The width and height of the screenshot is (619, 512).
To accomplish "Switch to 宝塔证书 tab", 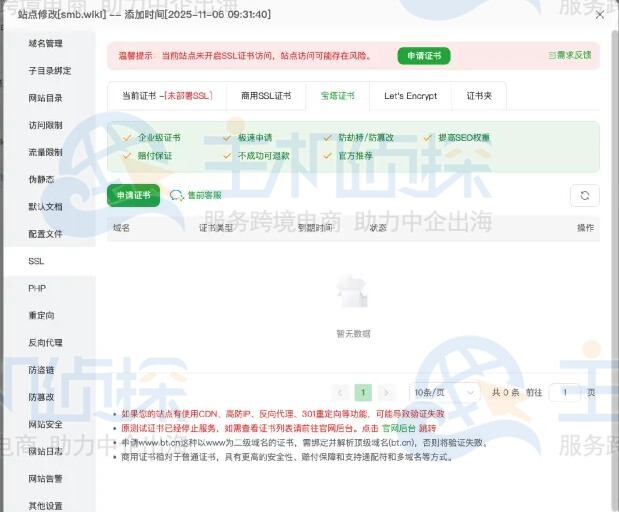I will pos(338,96).
